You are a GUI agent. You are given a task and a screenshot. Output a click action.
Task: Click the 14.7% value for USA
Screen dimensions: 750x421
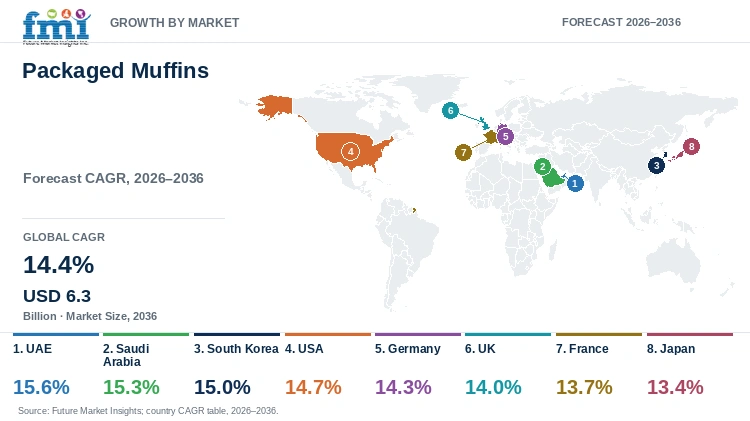coord(313,387)
